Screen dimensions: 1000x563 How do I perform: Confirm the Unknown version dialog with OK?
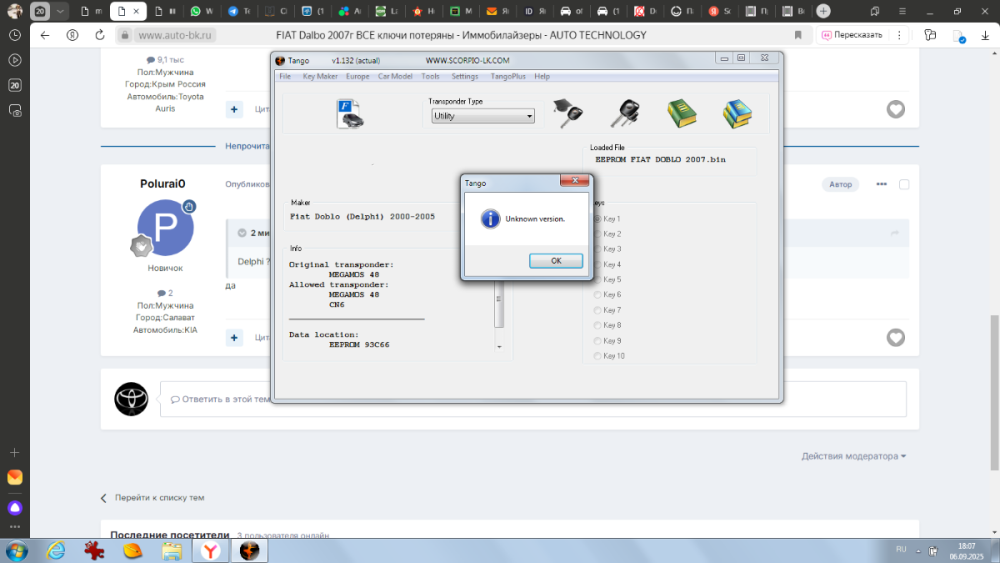[555, 261]
